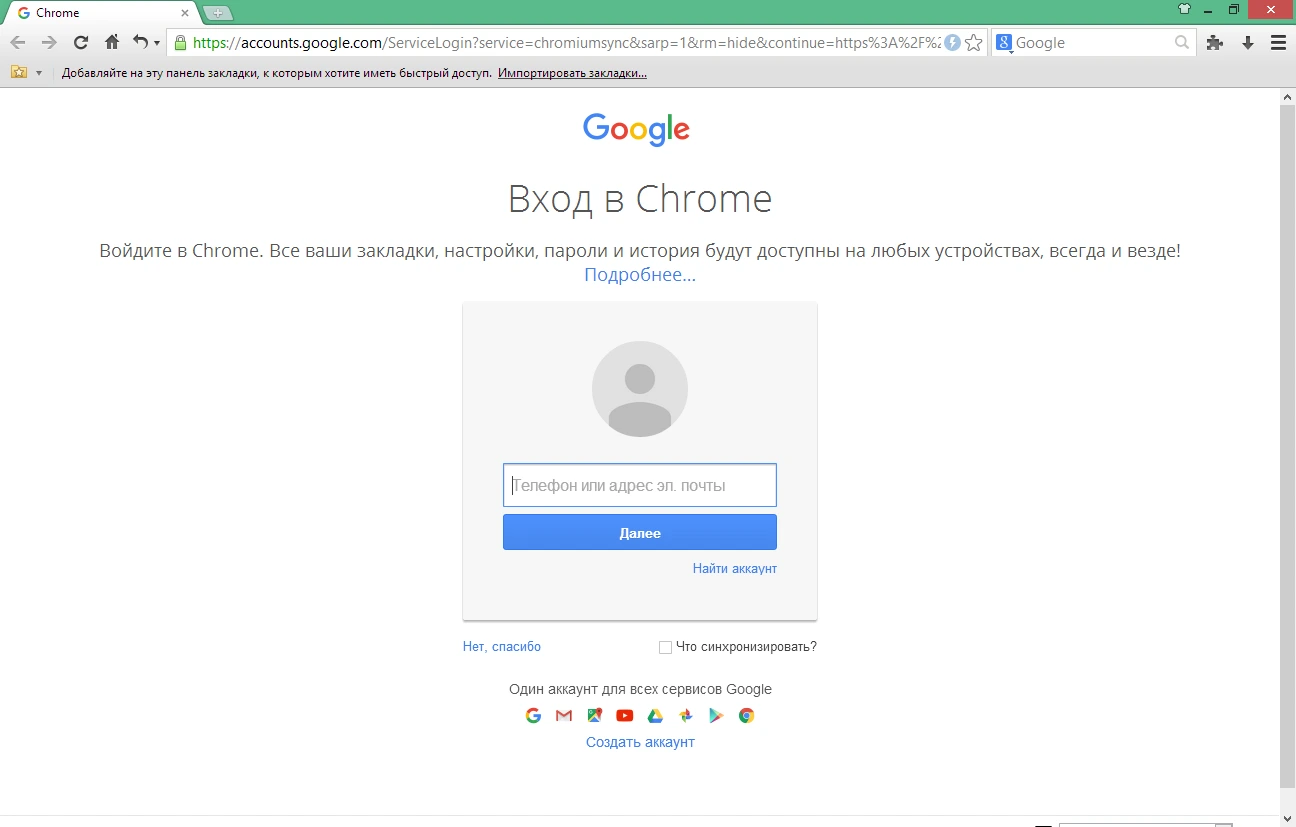Enable the 'Что синхронизировать?' checkbox
The width and height of the screenshot is (1296, 827).
pyautogui.click(x=665, y=647)
